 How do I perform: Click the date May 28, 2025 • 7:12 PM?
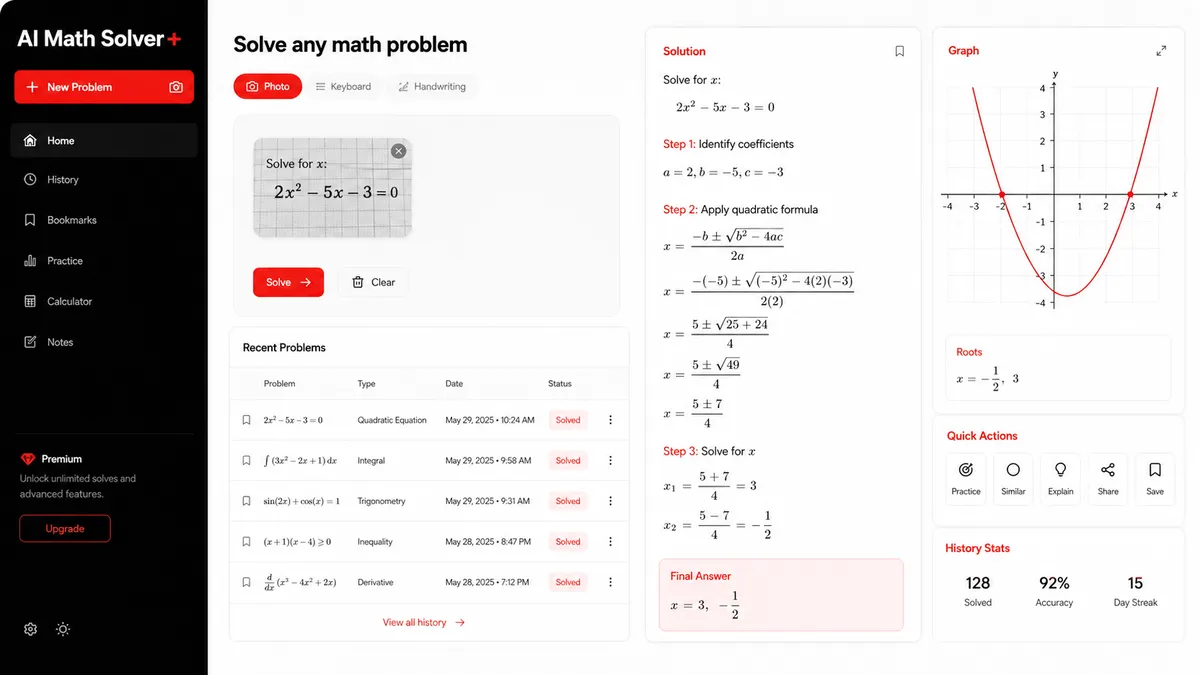coord(489,582)
